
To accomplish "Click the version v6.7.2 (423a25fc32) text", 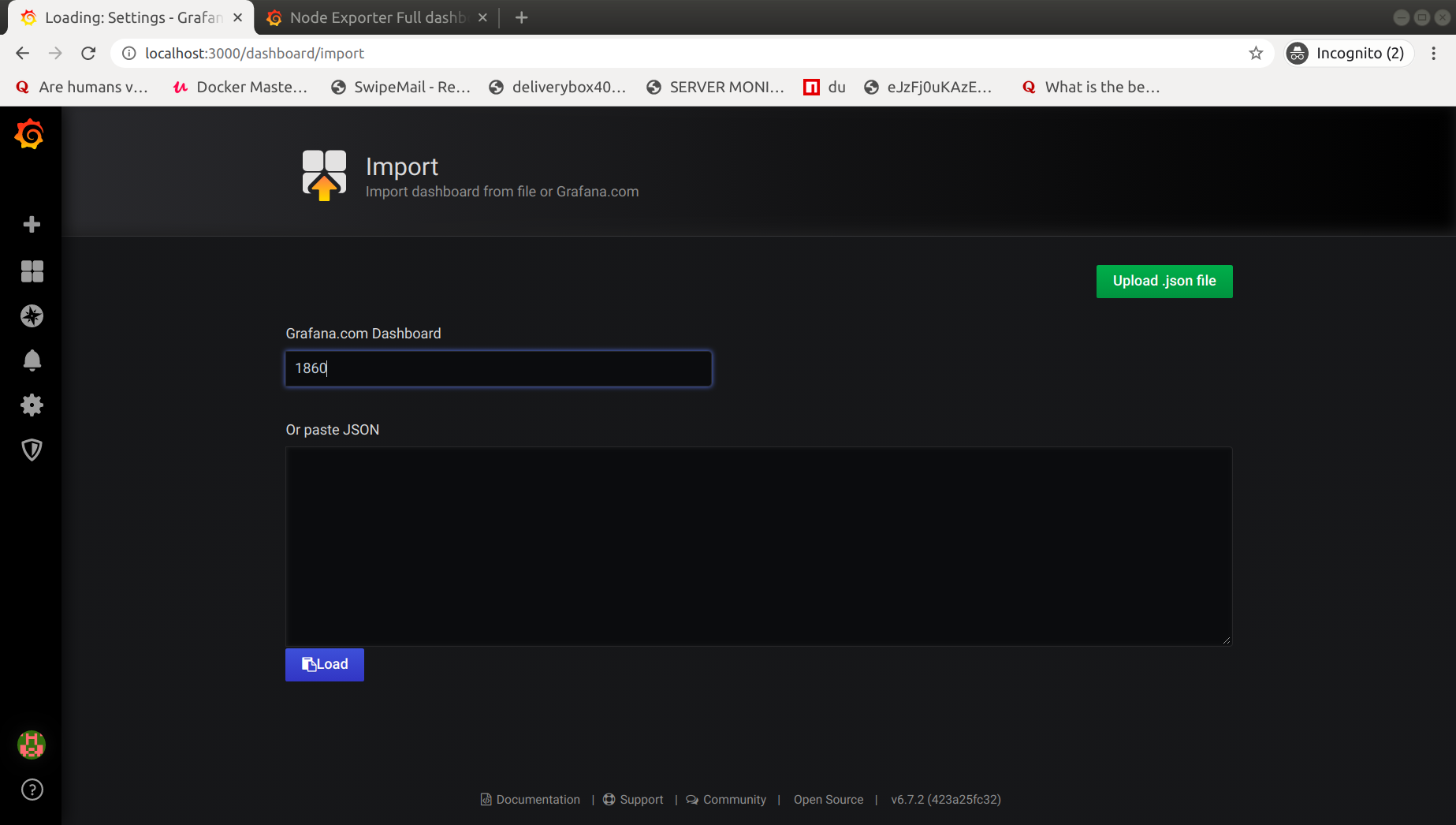I will [946, 799].
